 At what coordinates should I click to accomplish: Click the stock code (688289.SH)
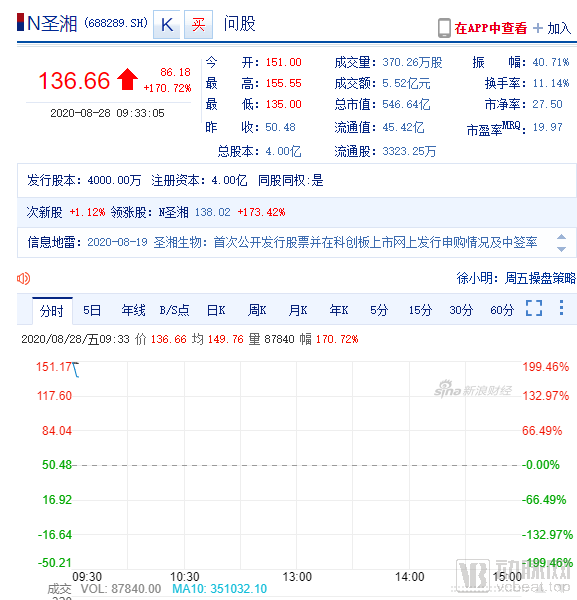pyautogui.click(x=116, y=23)
